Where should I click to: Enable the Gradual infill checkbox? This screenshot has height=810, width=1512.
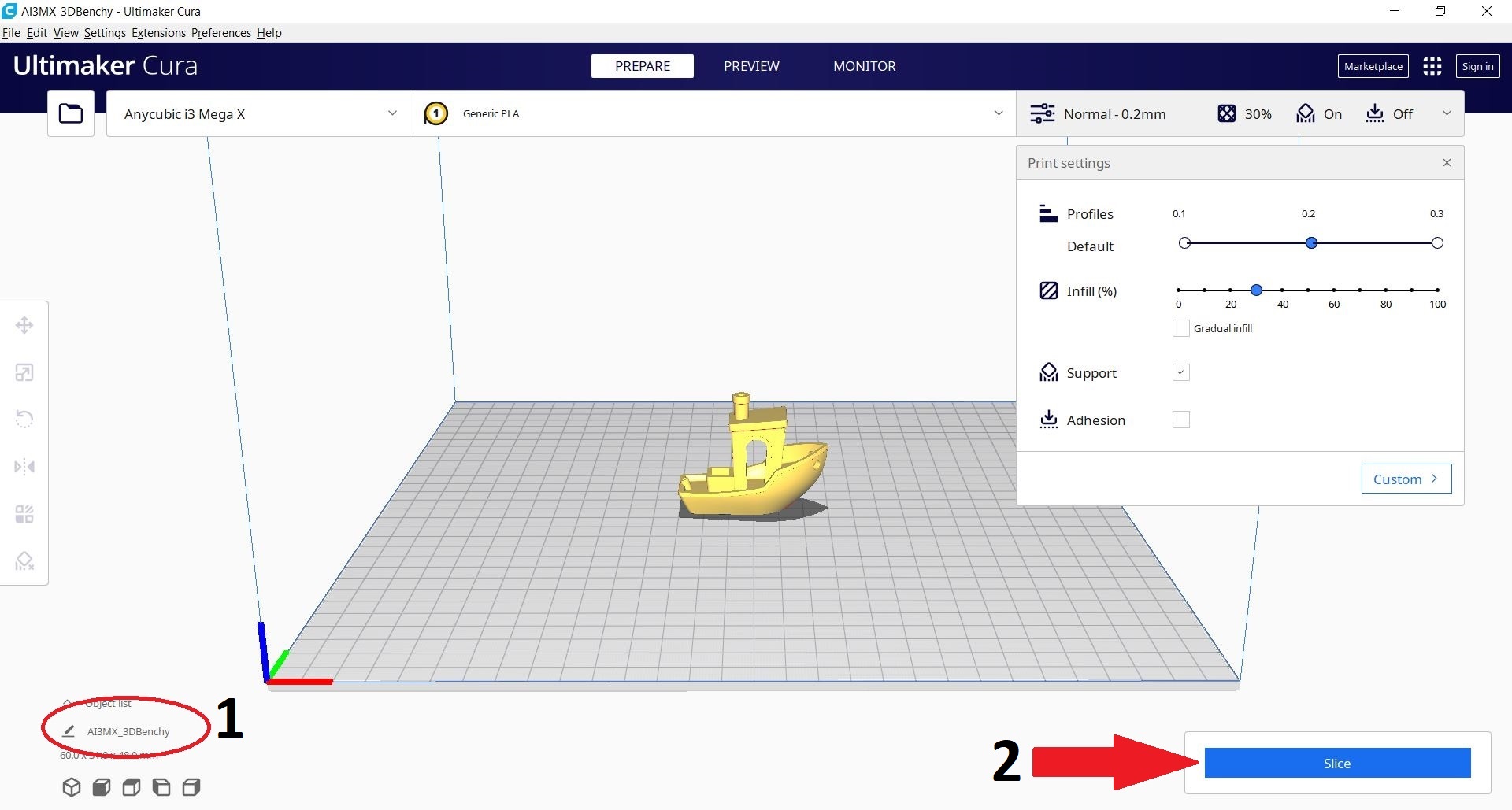coord(1180,328)
